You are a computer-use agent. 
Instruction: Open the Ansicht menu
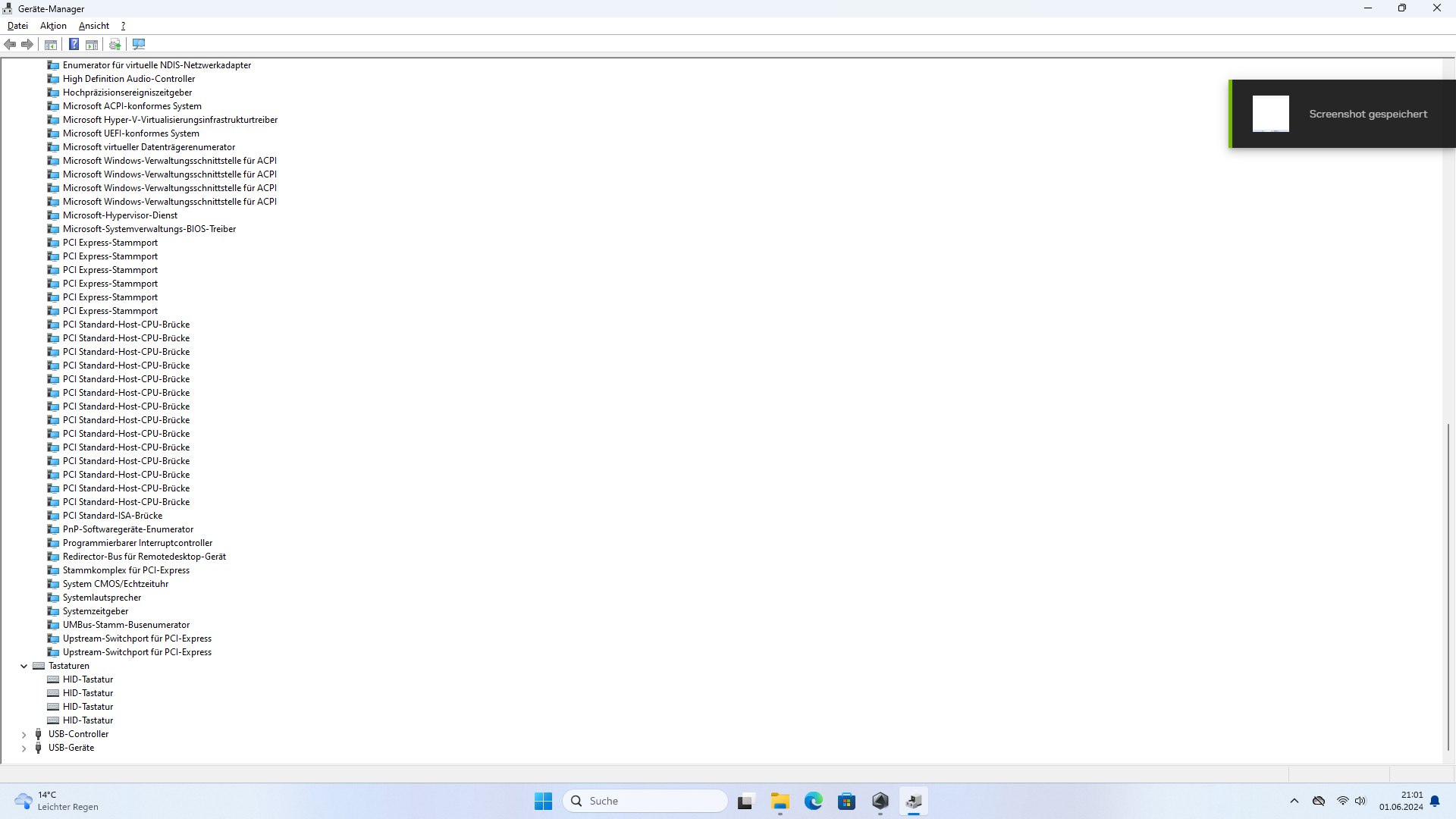click(x=94, y=26)
